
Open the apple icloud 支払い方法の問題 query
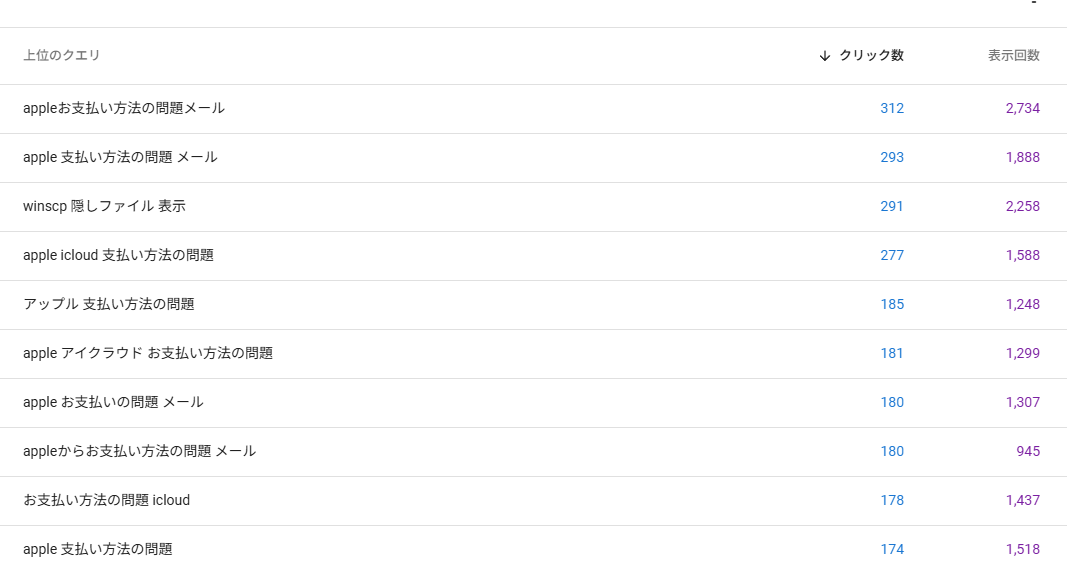point(118,255)
